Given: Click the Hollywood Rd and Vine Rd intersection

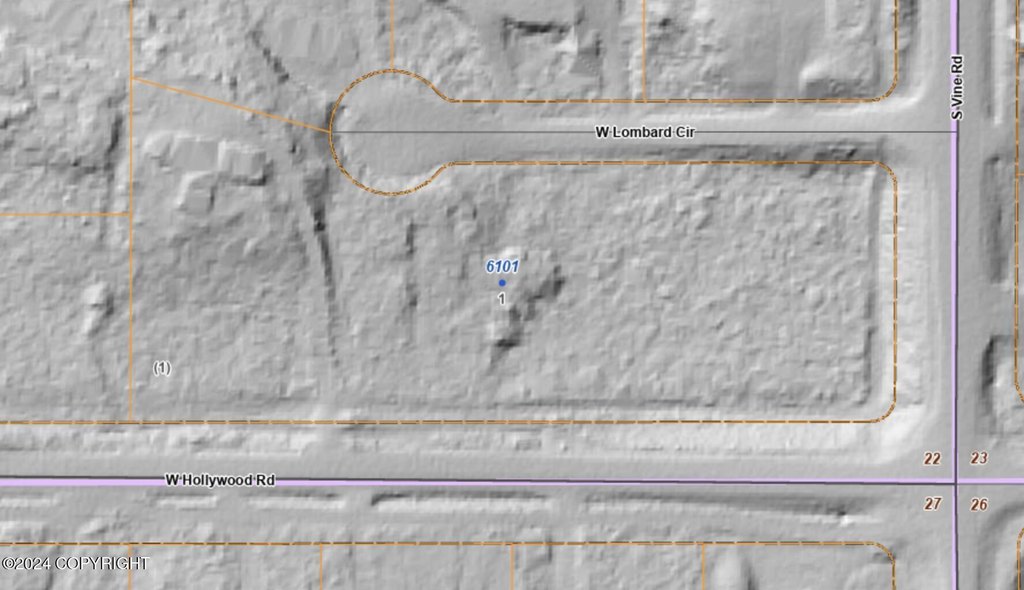Looking at the screenshot, I should (956, 482).
